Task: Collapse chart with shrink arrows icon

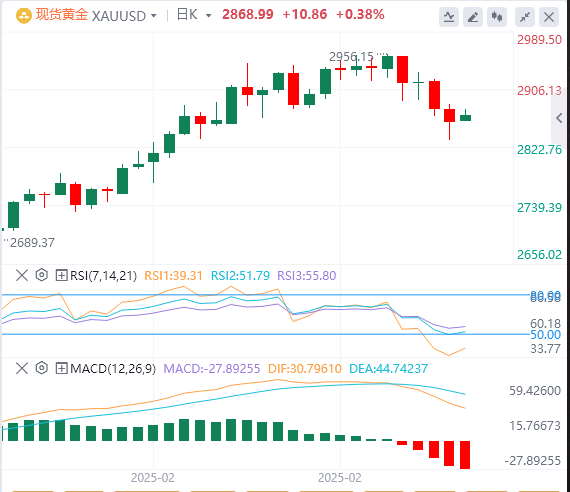Action: 525,16
